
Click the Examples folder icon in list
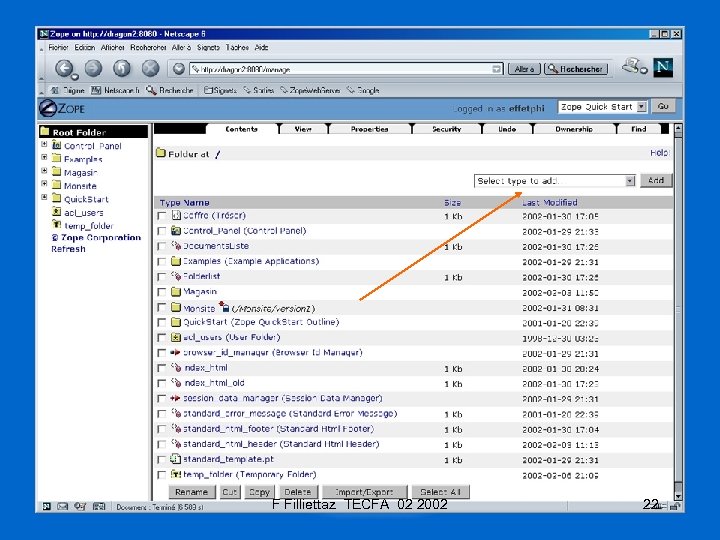[176, 261]
